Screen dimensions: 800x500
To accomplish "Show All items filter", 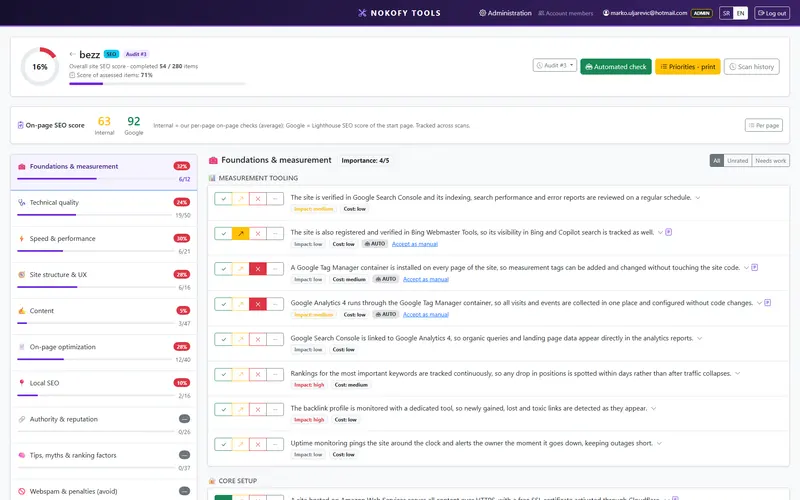I will tap(716, 161).
